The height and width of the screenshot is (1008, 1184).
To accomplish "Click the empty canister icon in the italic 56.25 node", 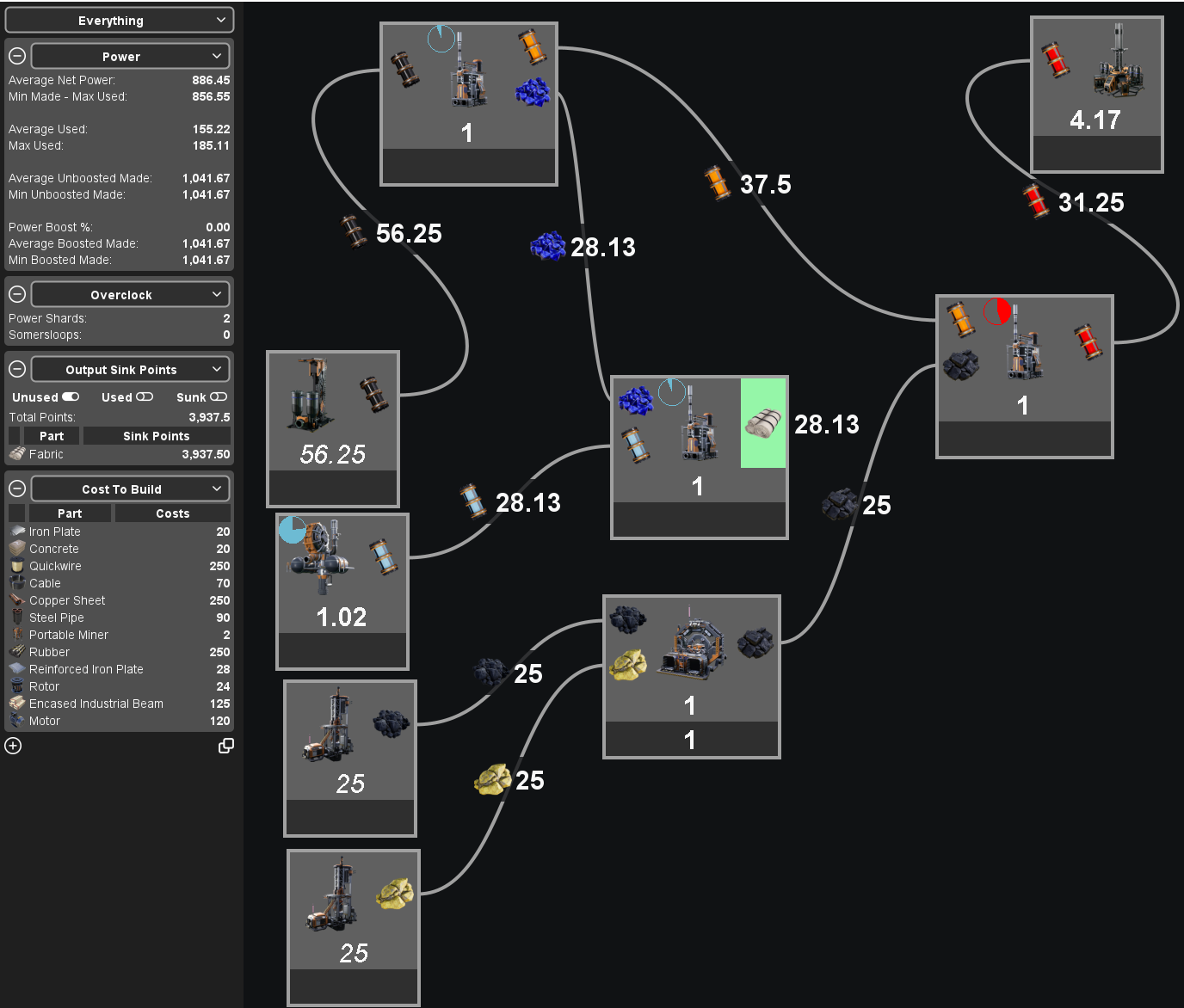I will point(373,393).
